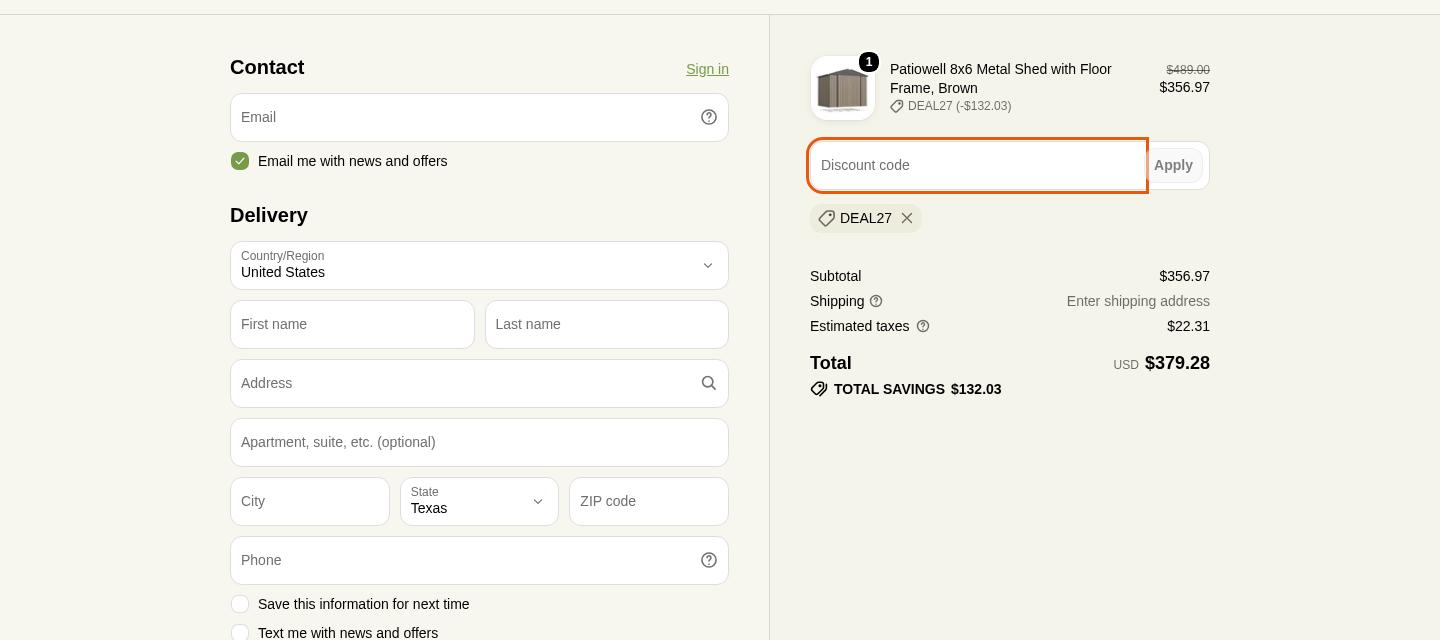Image resolution: width=1440 pixels, height=640 pixels.
Task: Uncheck Email me with news and offers
Action: pos(240,161)
